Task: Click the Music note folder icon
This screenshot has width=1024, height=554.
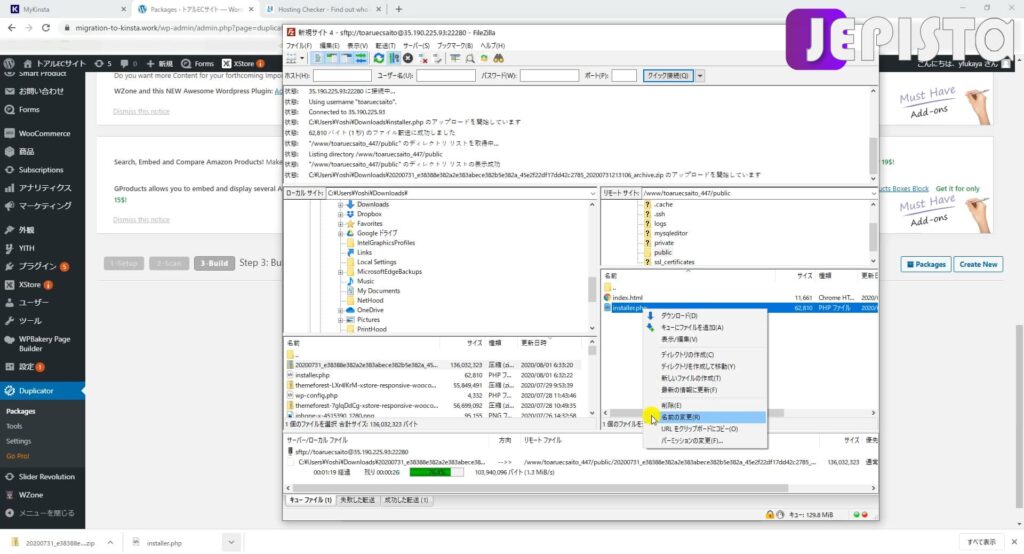Action: (350, 282)
